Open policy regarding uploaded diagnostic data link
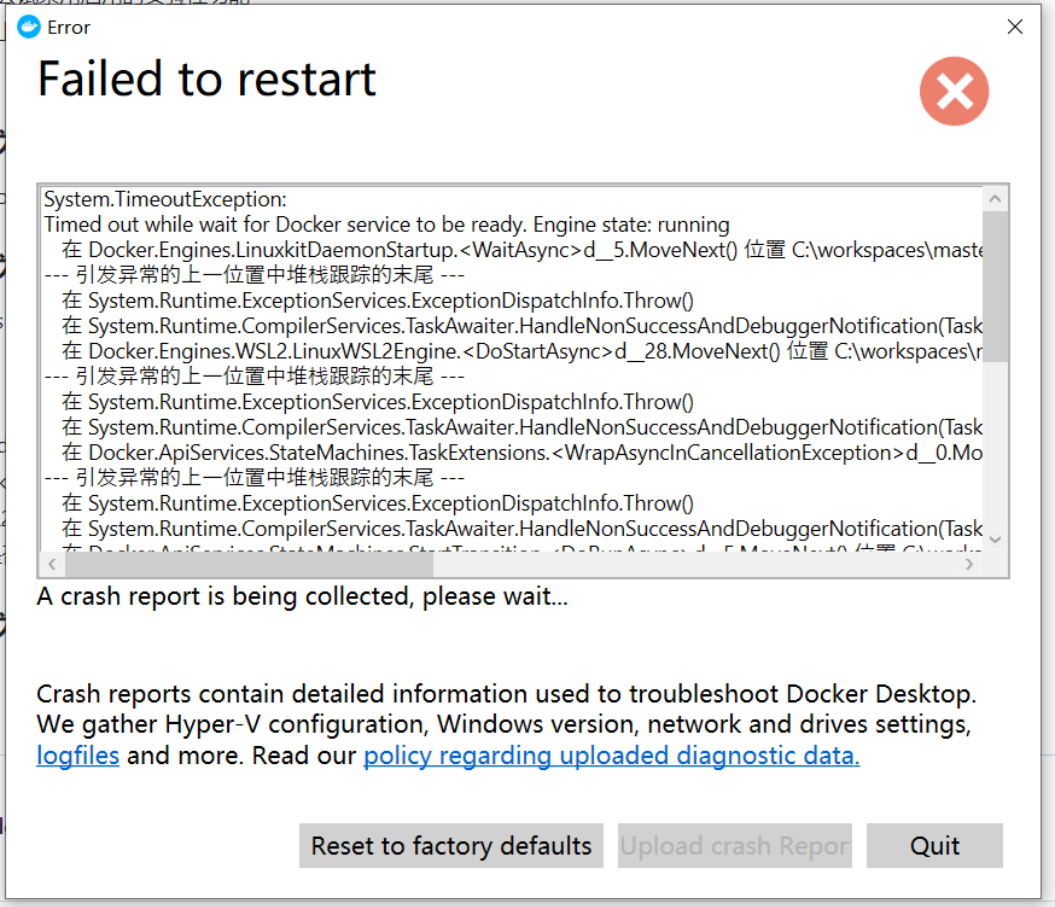This screenshot has width=1055, height=907. [x=611, y=755]
